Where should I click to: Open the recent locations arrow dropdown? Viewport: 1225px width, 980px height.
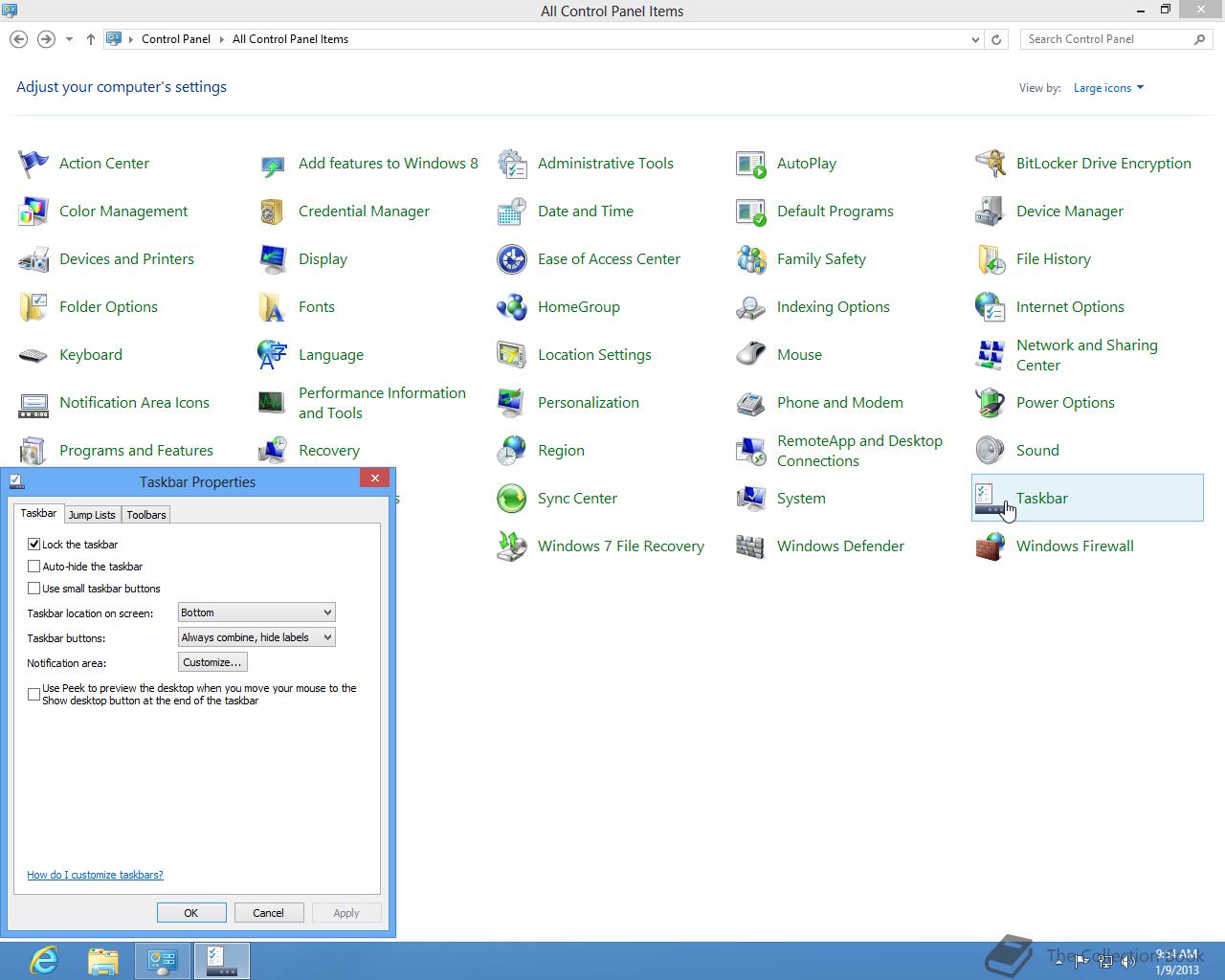[x=69, y=39]
